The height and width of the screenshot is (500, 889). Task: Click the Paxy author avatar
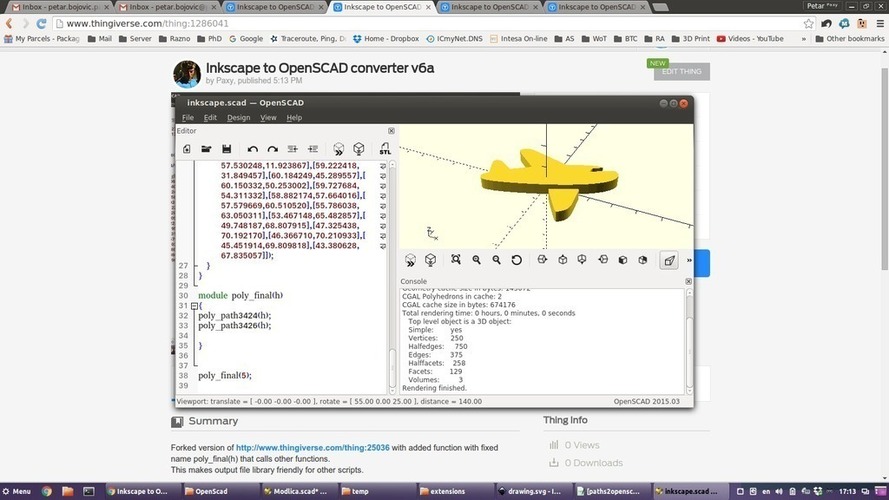tap(187, 74)
